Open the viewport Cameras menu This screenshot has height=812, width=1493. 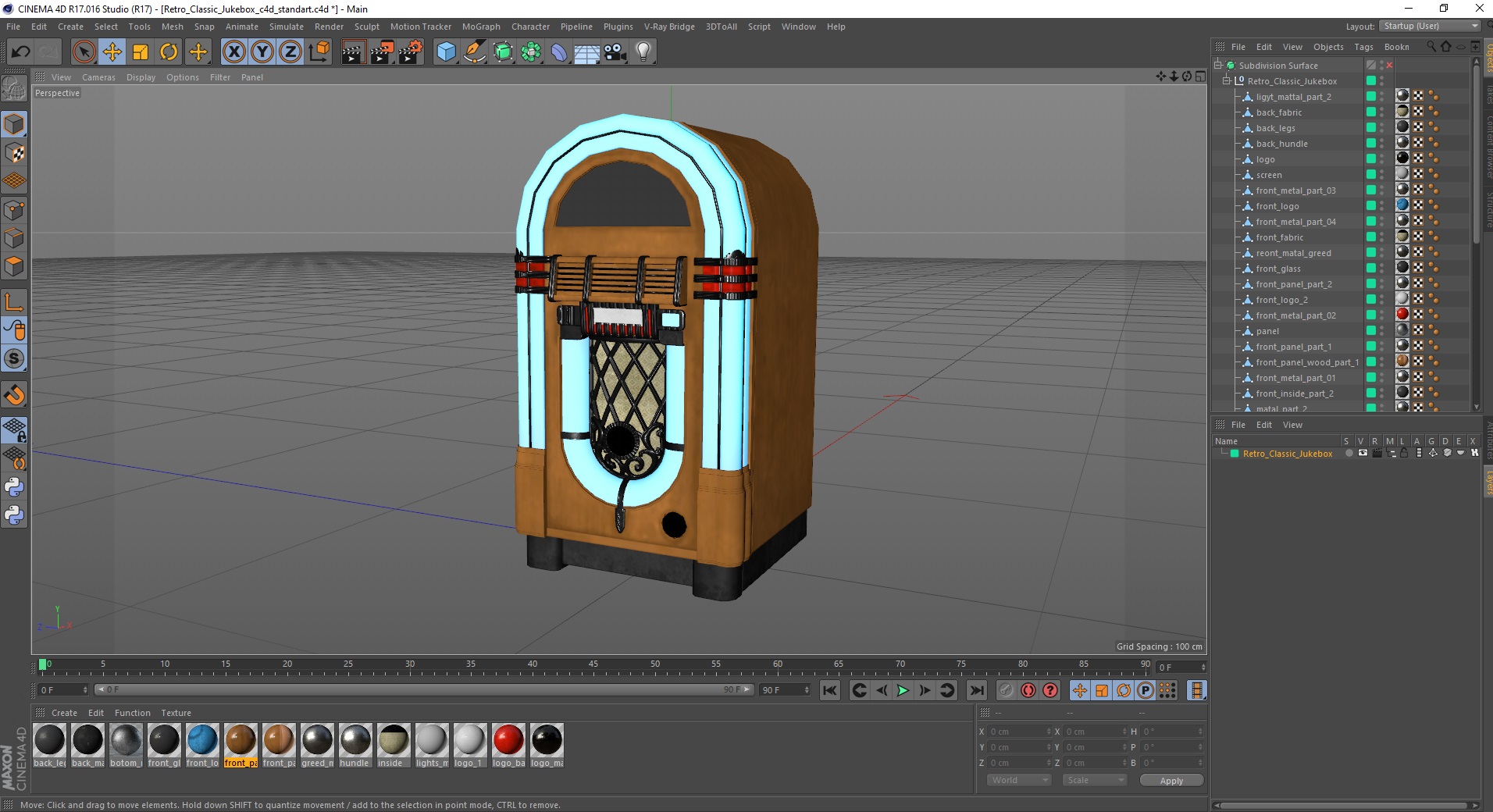click(x=98, y=77)
